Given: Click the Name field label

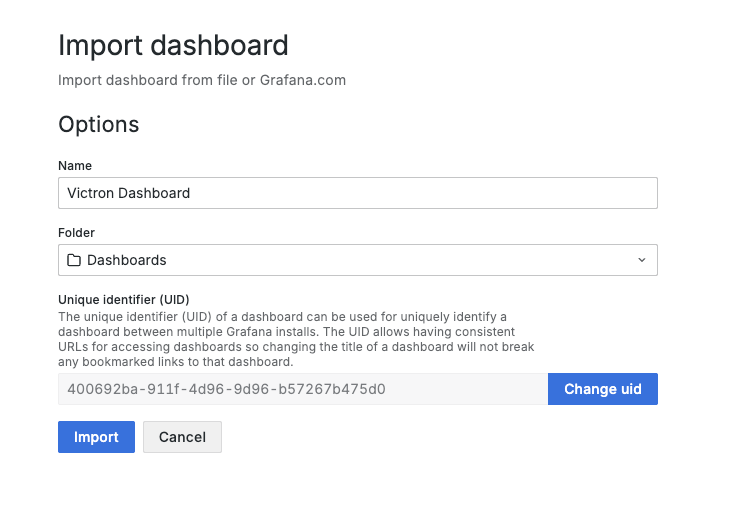Looking at the screenshot, I should [75, 166].
